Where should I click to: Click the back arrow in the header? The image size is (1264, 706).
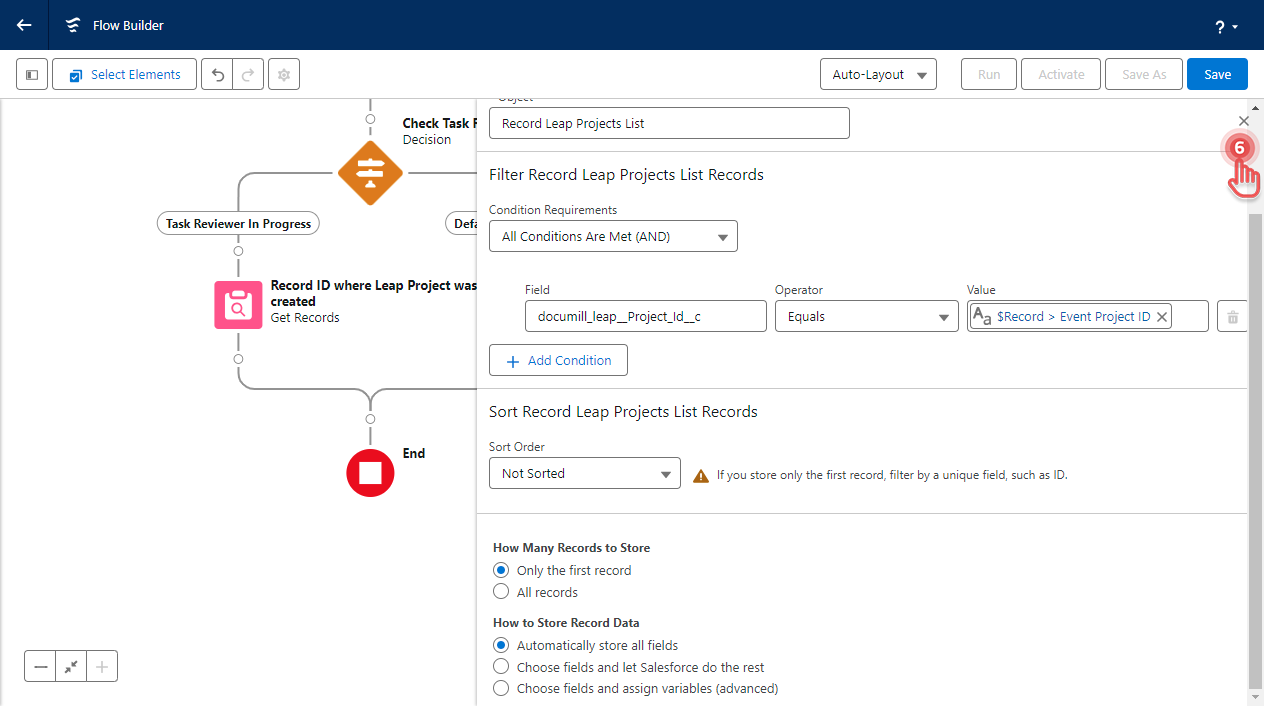(x=24, y=25)
